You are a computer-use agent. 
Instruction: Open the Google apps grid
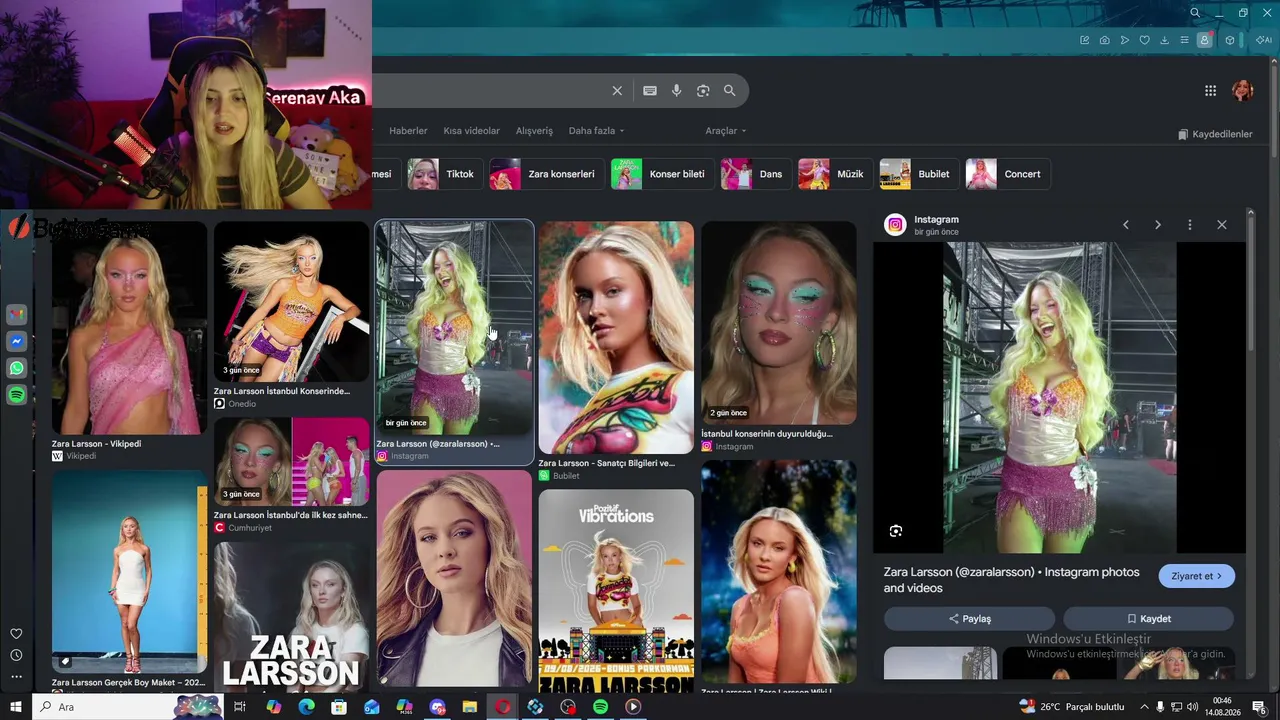pyautogui.click(x=1210, y=91)
